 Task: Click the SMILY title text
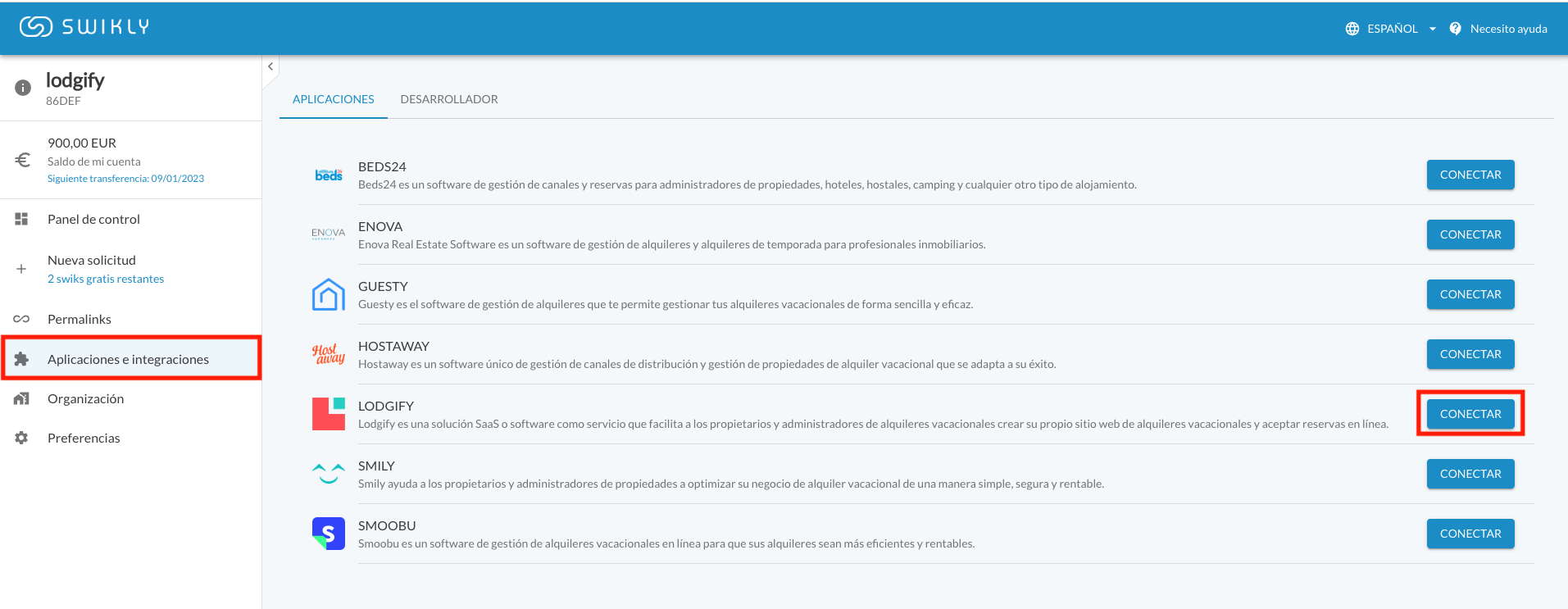pos(376,466)
